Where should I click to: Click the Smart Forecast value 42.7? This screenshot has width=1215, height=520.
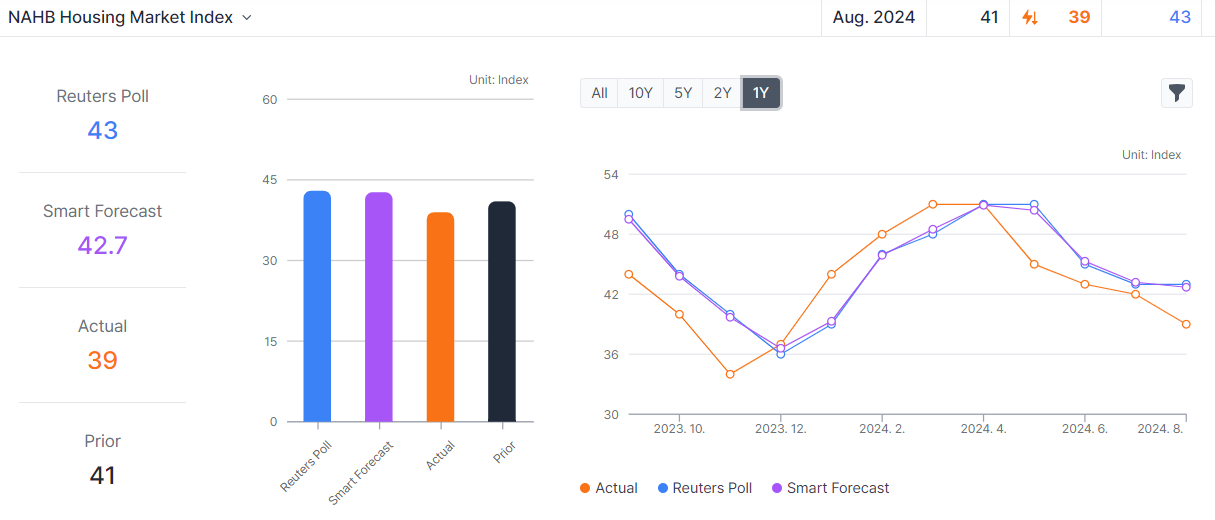(x=102, y=245)
